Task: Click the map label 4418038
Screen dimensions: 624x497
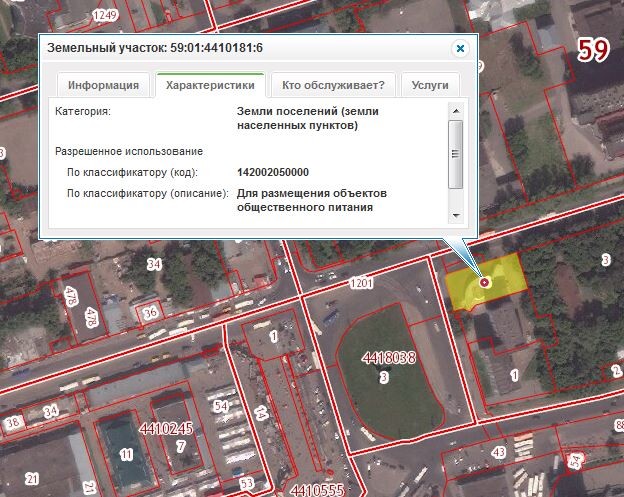Action: coord(388,358)
